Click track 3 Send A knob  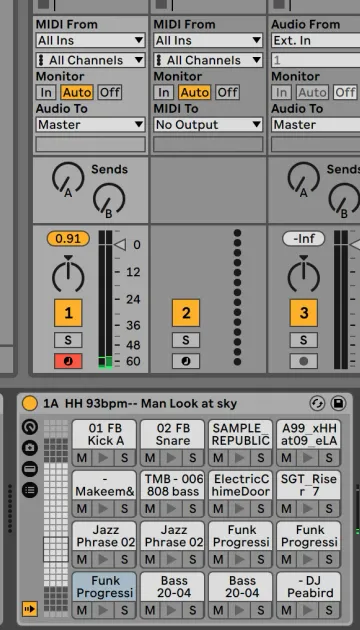click(x=303, y=178)
